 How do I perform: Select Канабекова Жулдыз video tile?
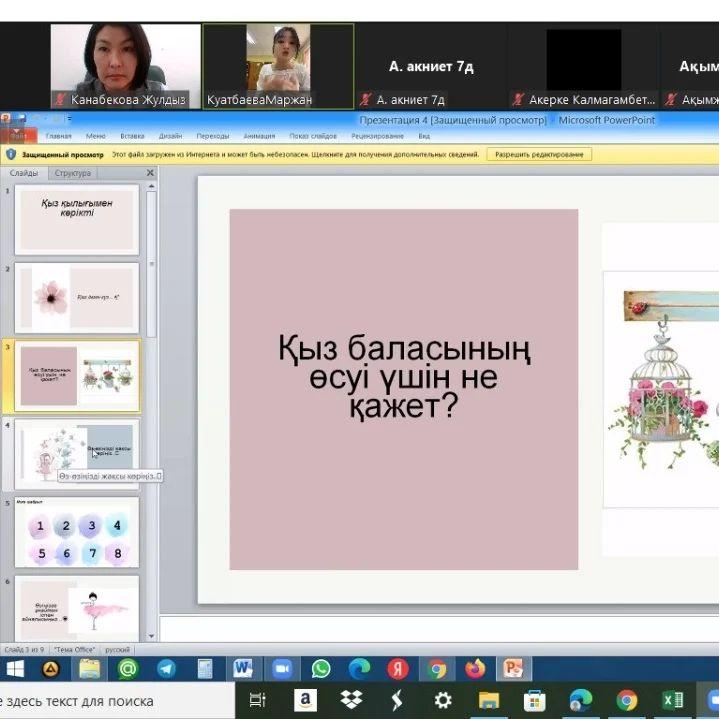[x=125, y=66]
